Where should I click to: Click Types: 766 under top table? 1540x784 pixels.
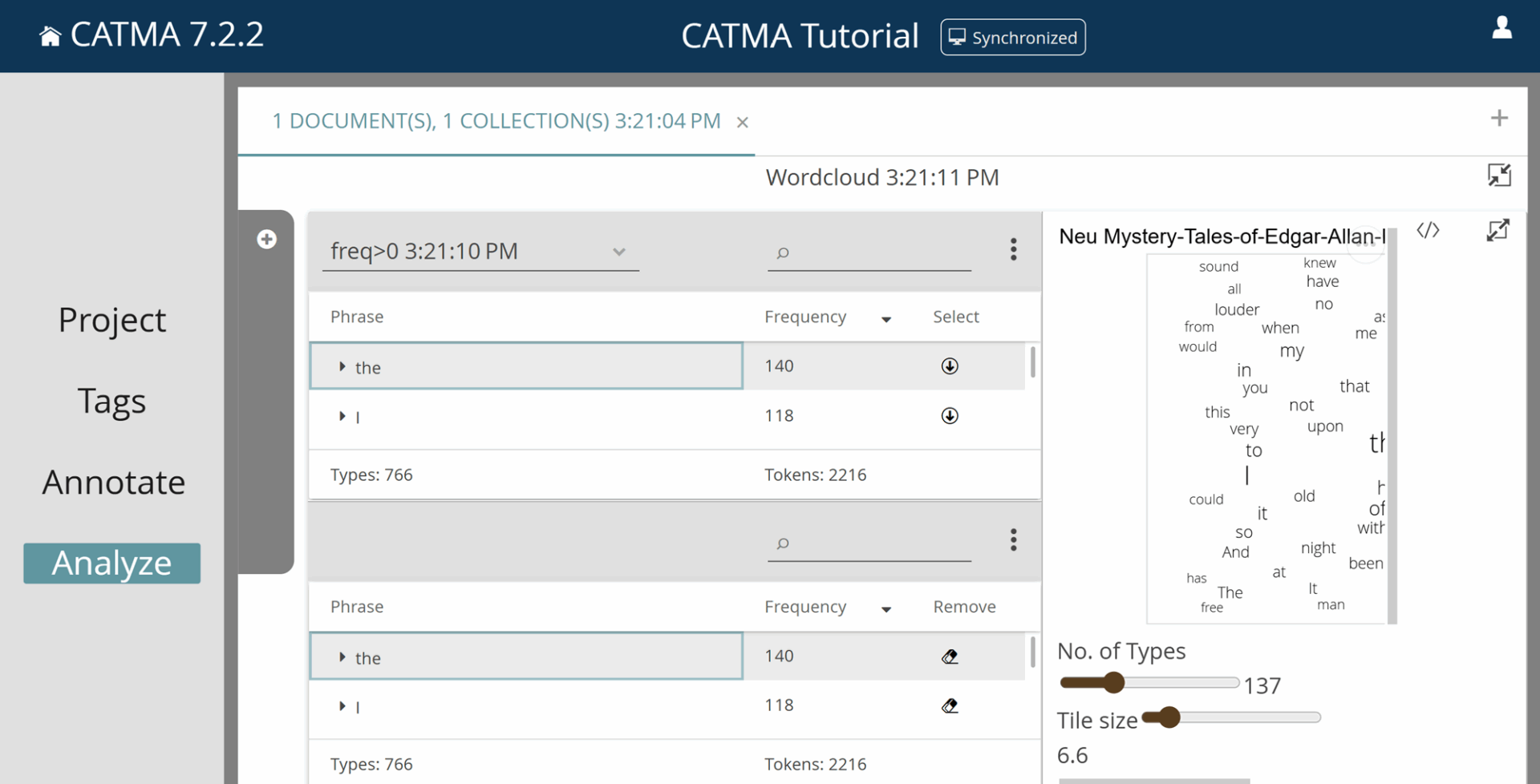(371, 475)
